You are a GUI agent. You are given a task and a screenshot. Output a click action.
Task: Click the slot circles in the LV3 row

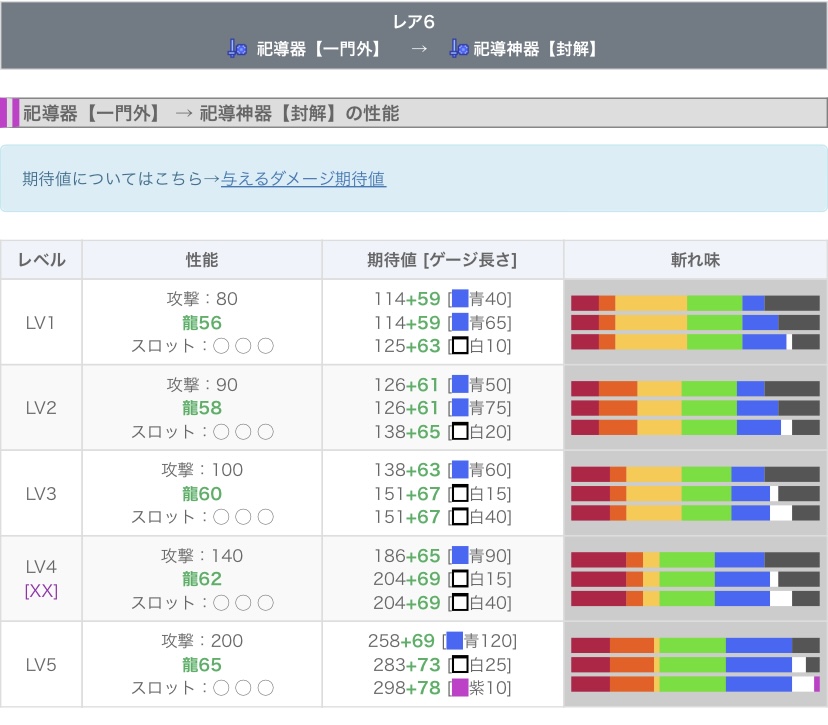[244, 517]
